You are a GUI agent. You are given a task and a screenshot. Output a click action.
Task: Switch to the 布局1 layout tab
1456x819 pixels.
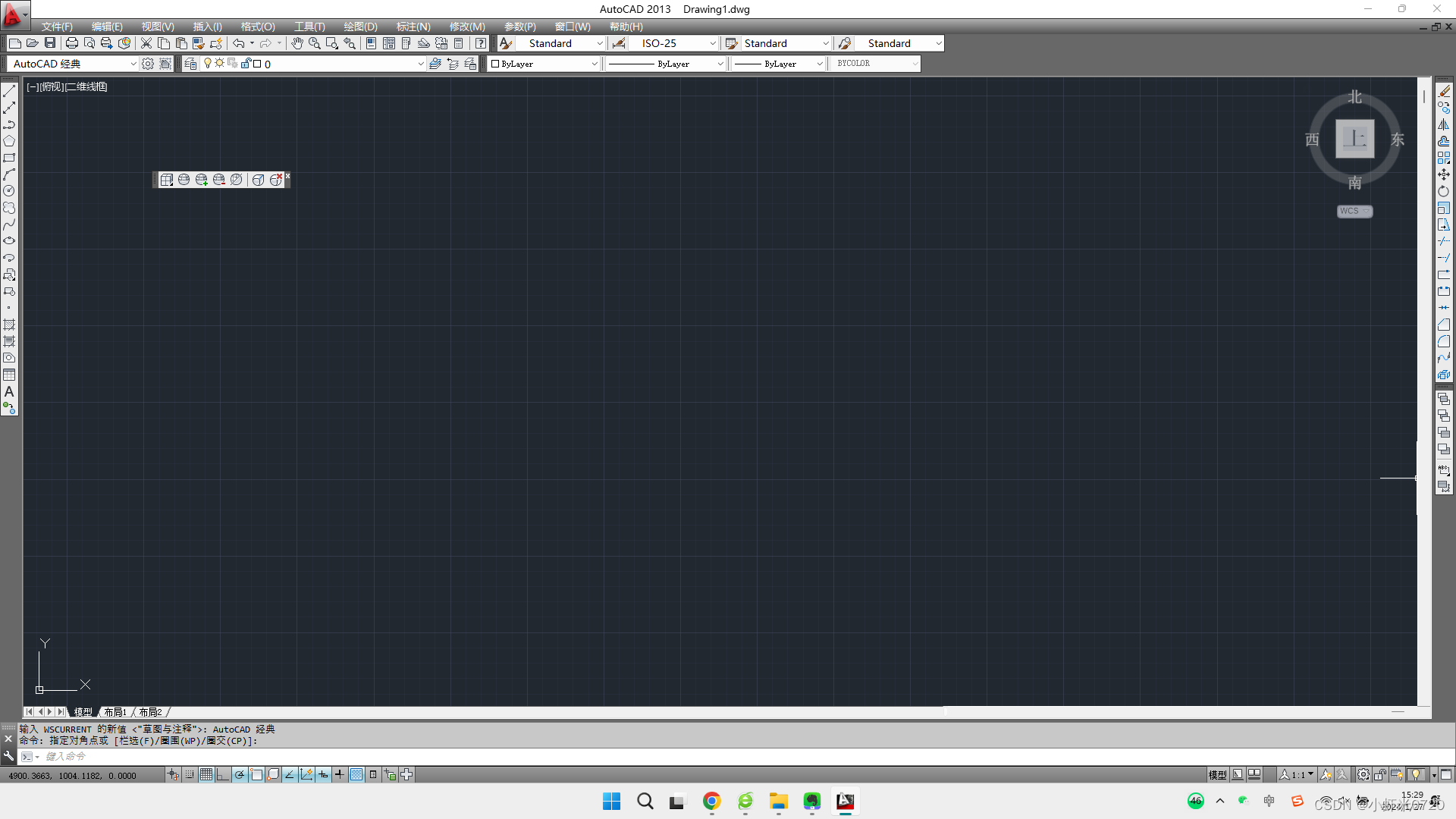115,712
